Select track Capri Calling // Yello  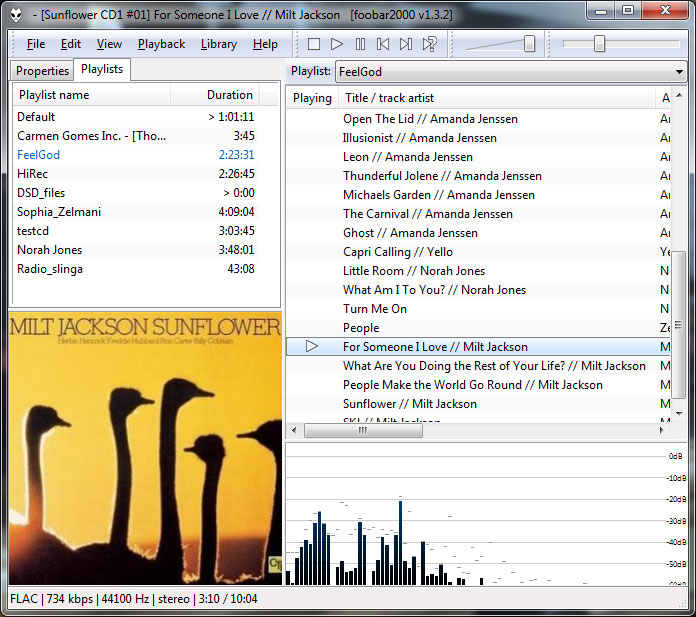[478, 252]
